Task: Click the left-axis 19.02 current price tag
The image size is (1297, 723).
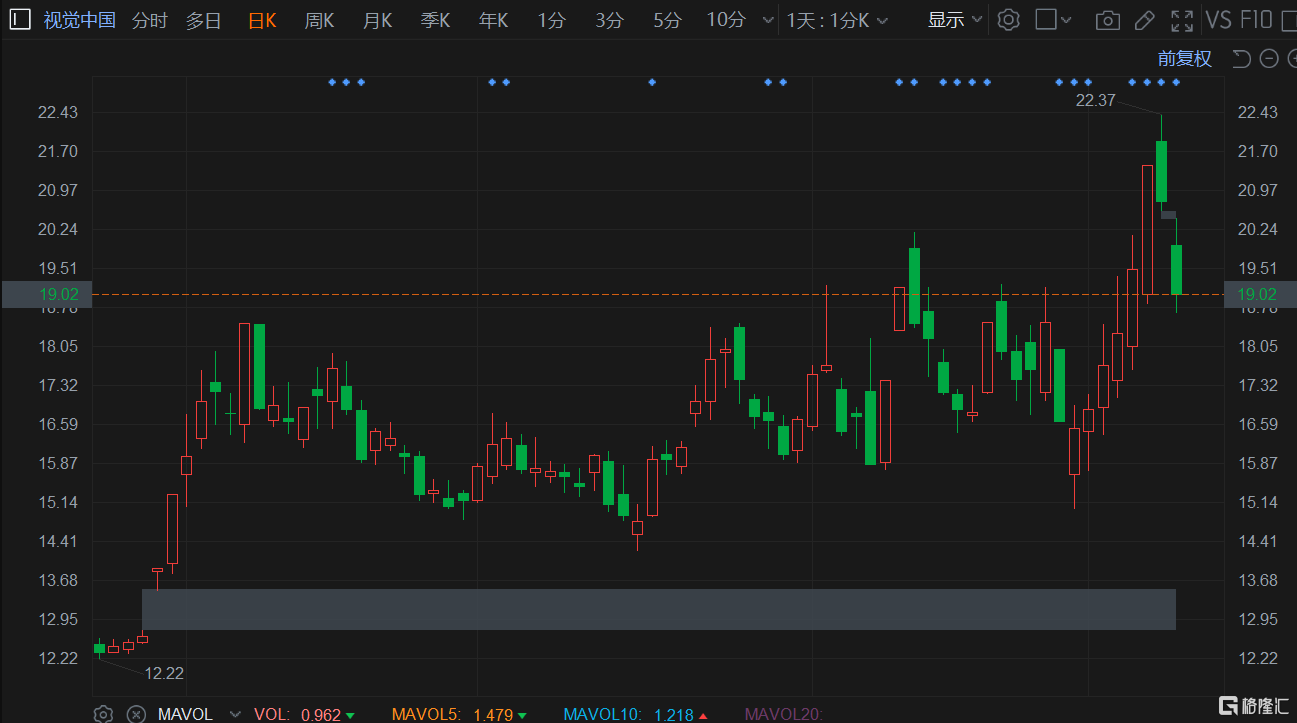Action: point(47,294)
